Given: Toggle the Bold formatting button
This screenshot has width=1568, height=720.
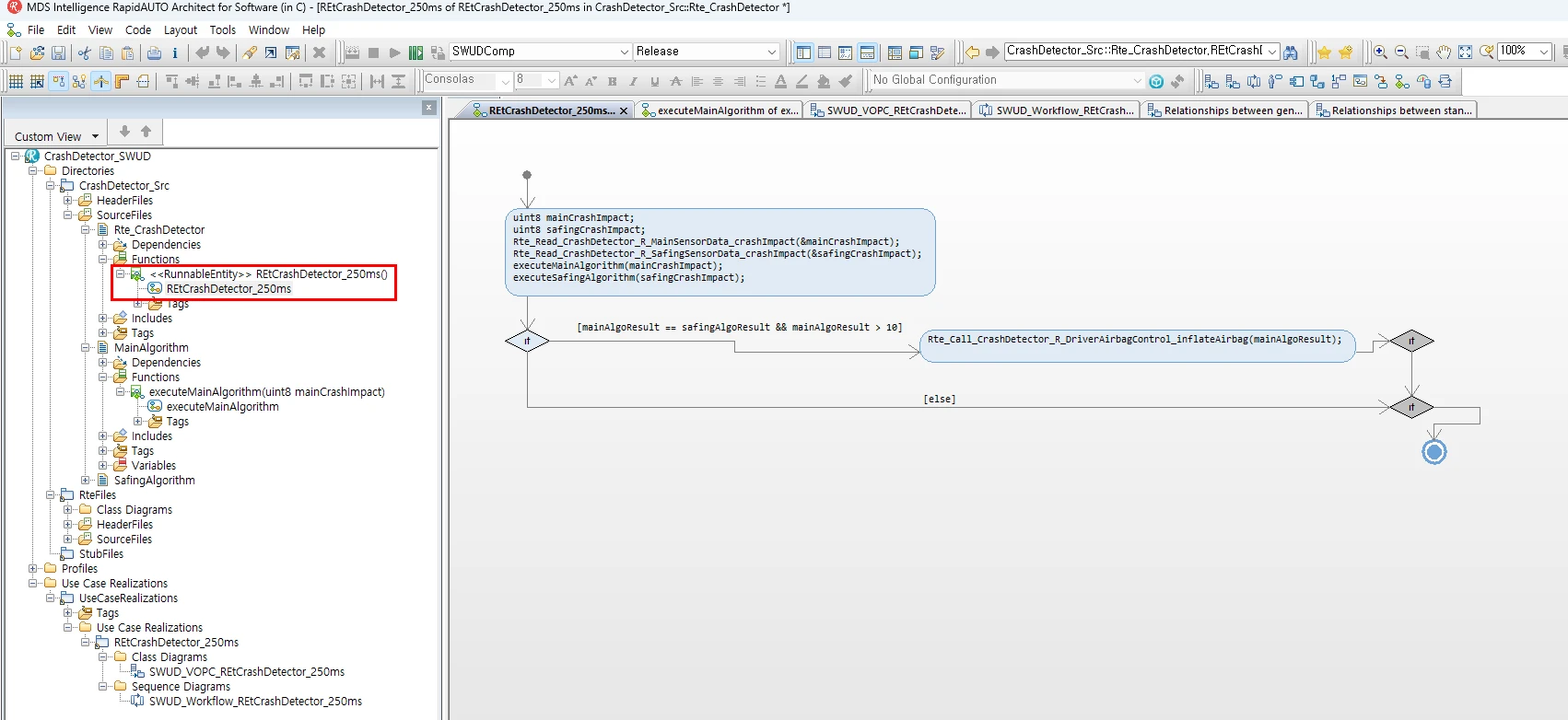Looking at the screenshot, I should (x=612, y=82).
